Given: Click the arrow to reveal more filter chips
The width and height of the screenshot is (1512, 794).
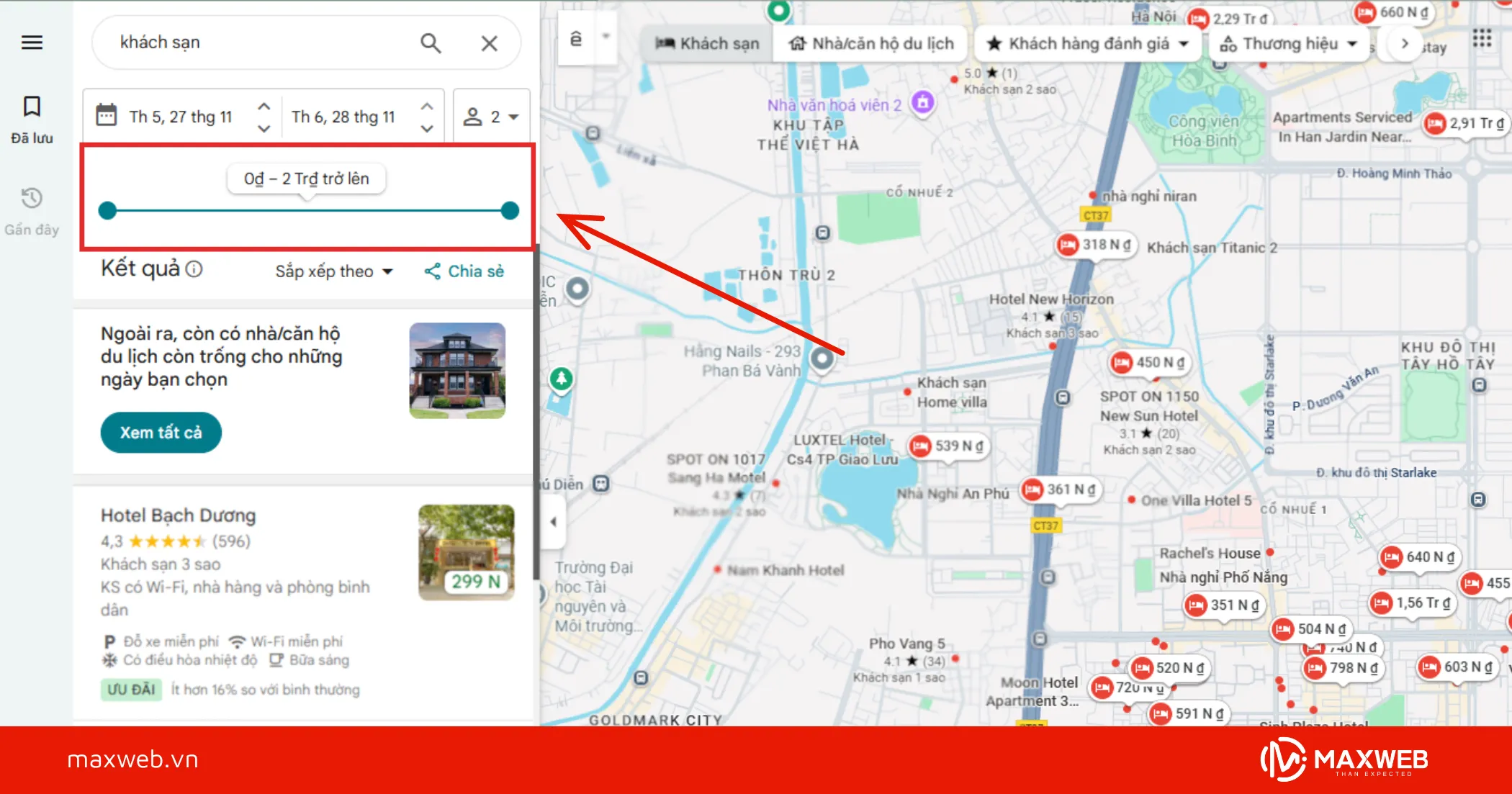Looking at the screenshot, I should pyautogui.click(x=1403, y=43).
